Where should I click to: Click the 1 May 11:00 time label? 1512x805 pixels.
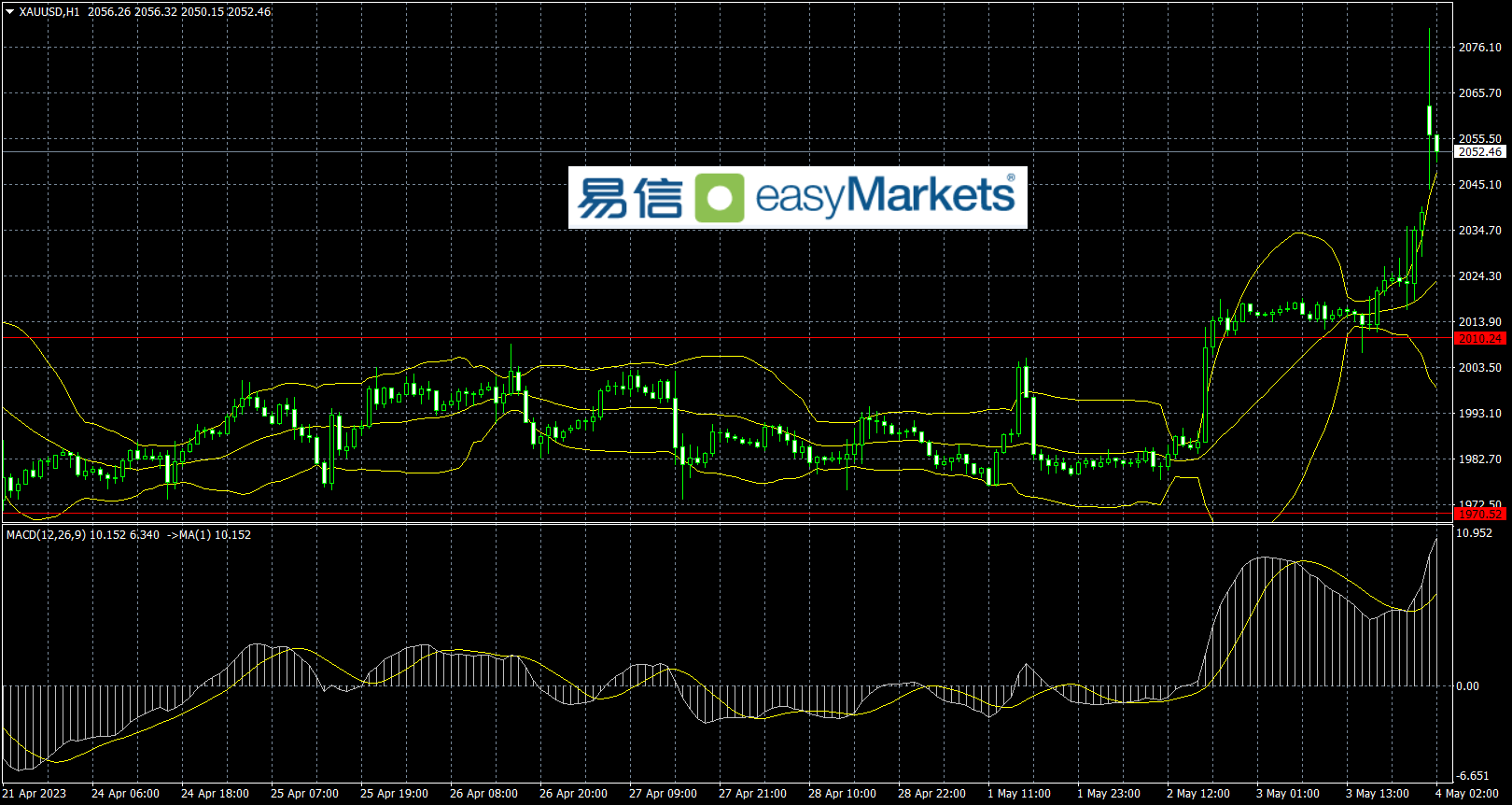tap(1019, 794)
